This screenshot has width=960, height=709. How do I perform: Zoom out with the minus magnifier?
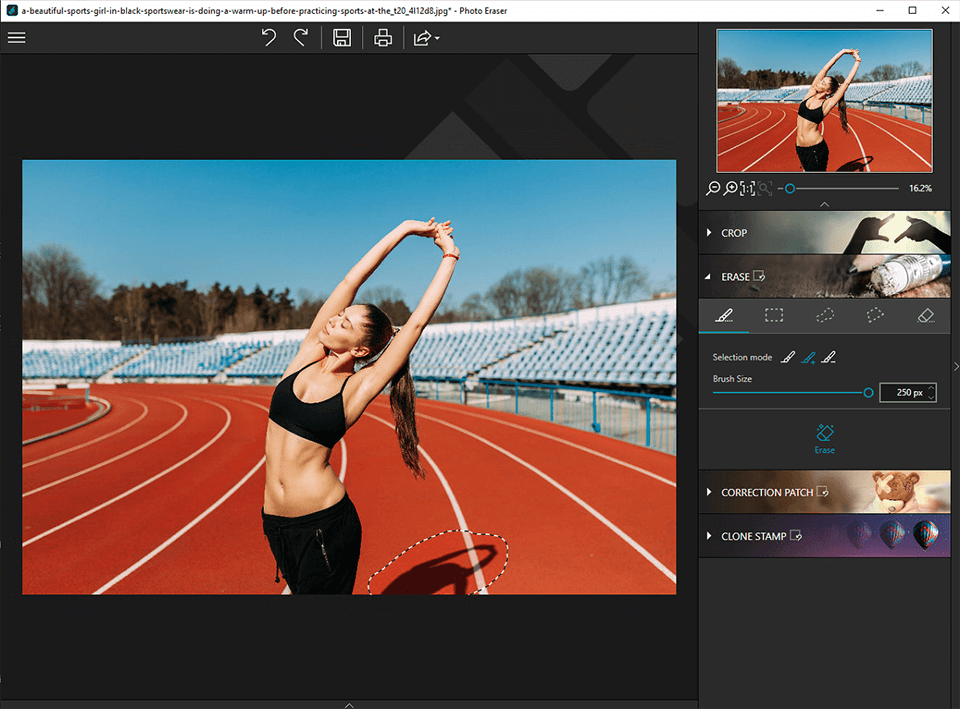(713, 188)
